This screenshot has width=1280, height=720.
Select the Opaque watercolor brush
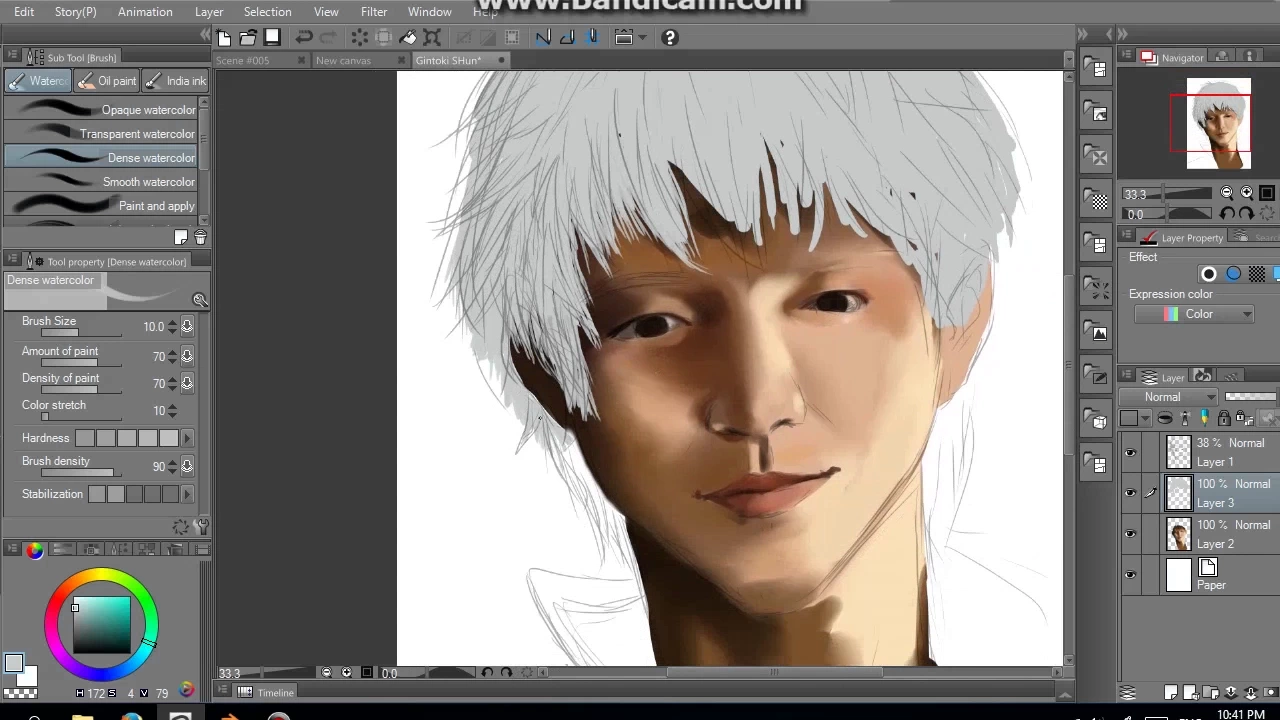coord(101,110)
